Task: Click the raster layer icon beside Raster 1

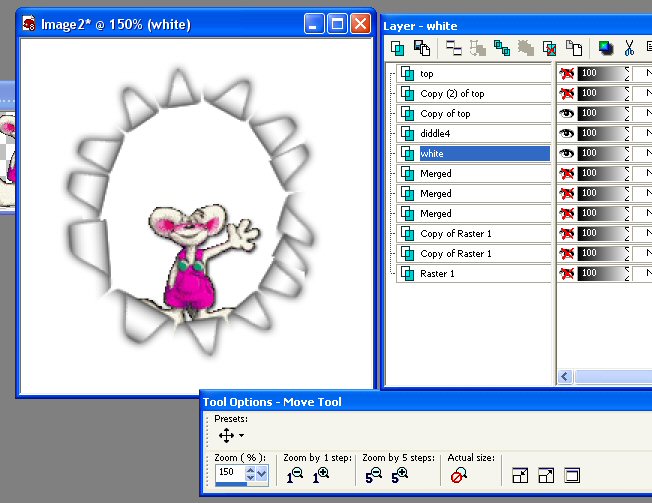Action: coord(408,274)
